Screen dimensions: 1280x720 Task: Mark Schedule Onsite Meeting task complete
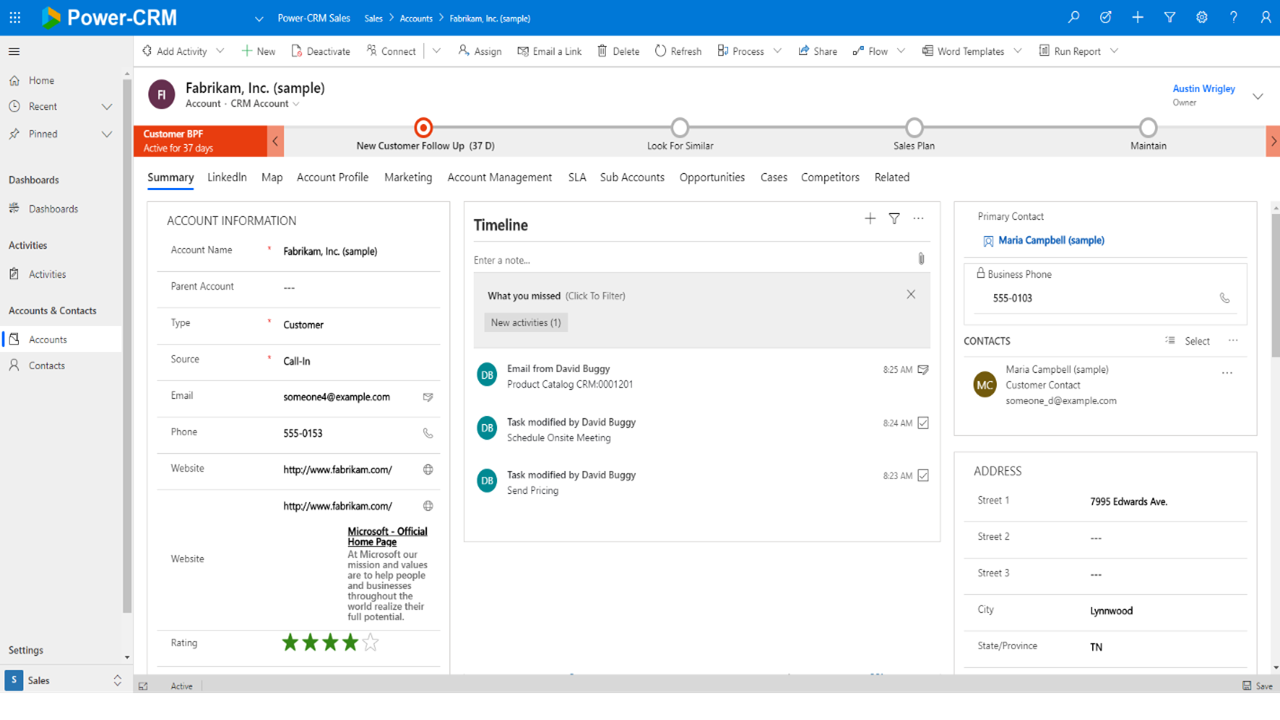pyautogui.click(x=923, y=422)
